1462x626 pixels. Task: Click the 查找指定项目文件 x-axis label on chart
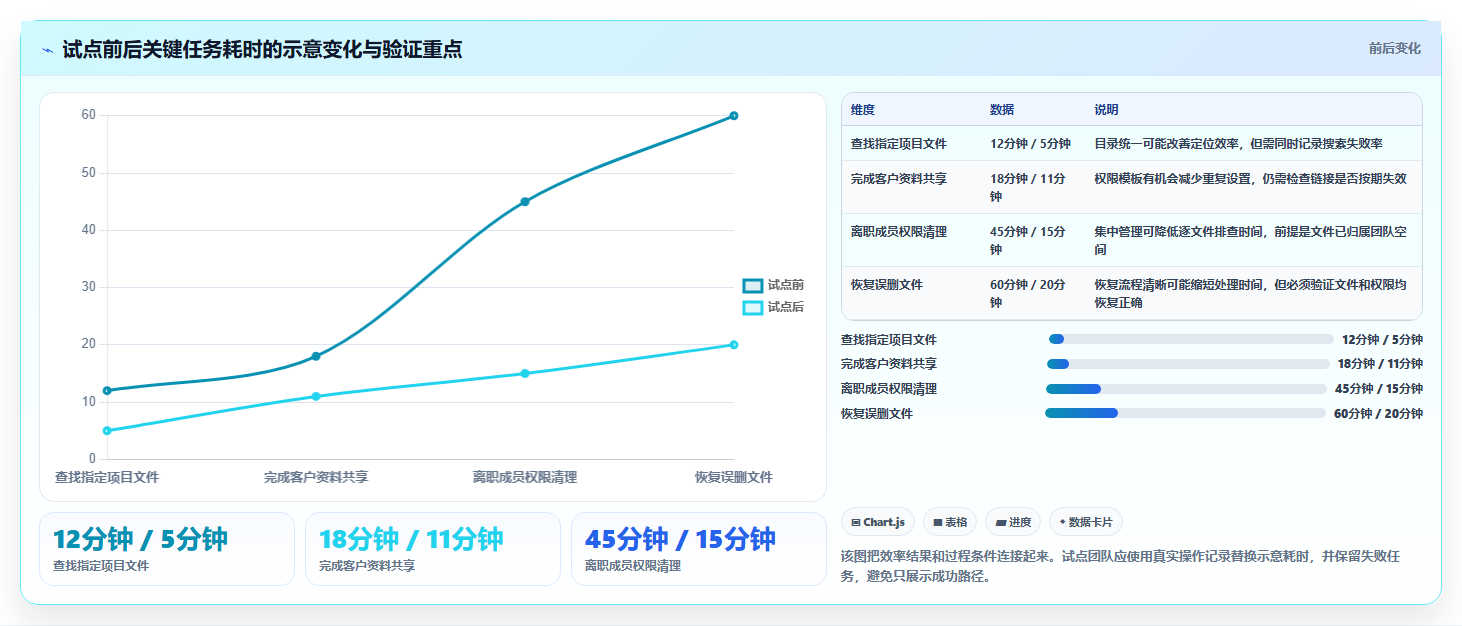107,478
